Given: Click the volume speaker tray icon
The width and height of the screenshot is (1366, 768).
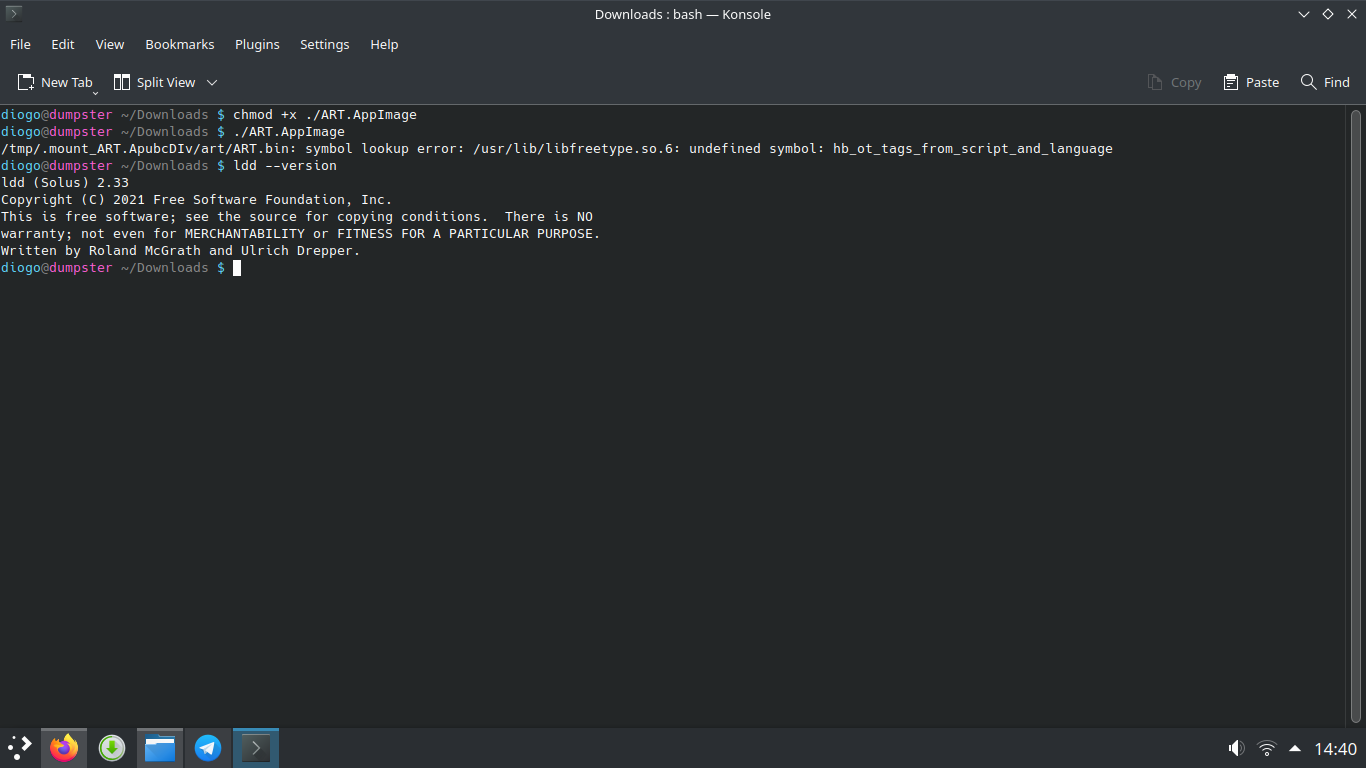Looking at the screenshot, I should tap(1237, 748).
